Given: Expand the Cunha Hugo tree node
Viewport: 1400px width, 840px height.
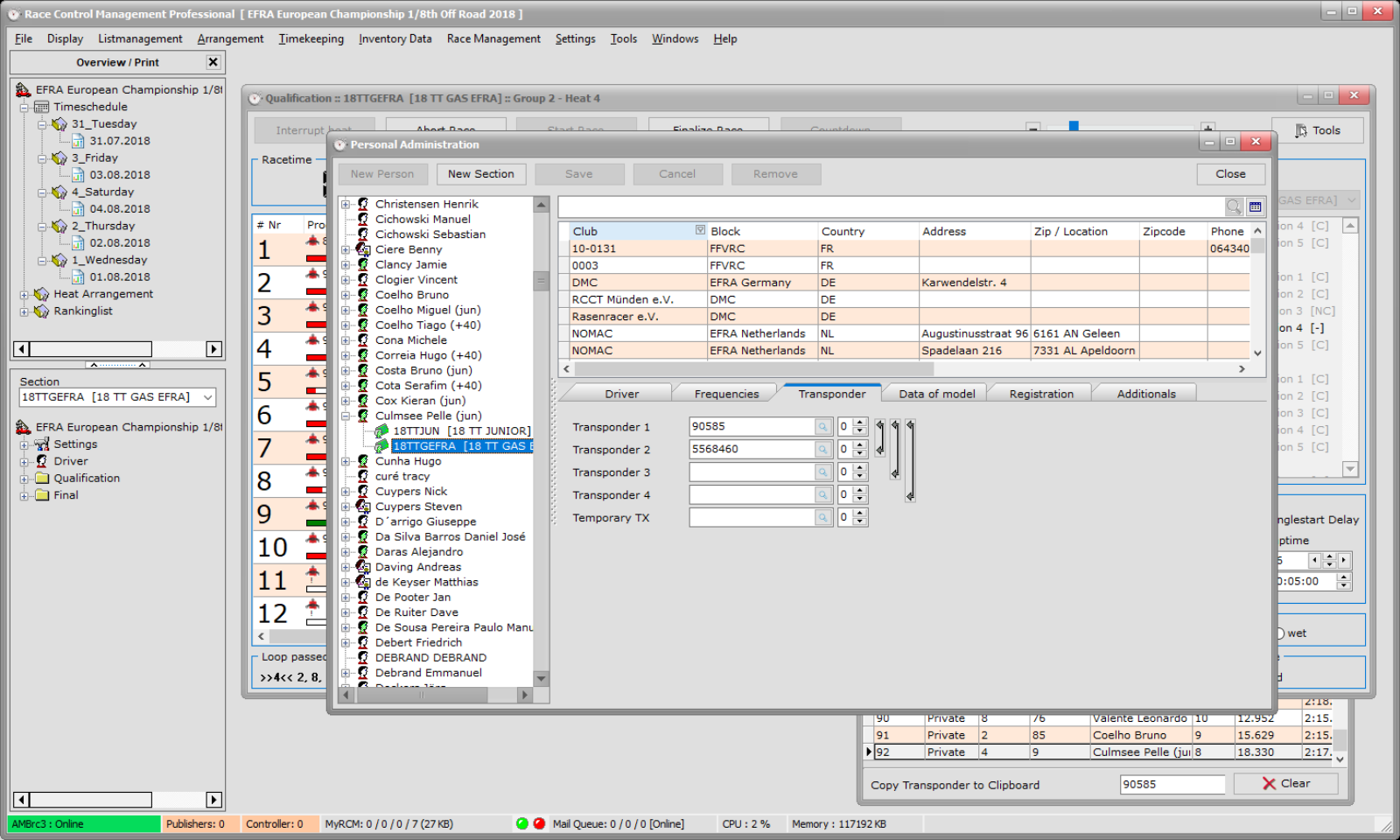Looking at the screenshot, I should pyautogui.click(x=345, y=461).
